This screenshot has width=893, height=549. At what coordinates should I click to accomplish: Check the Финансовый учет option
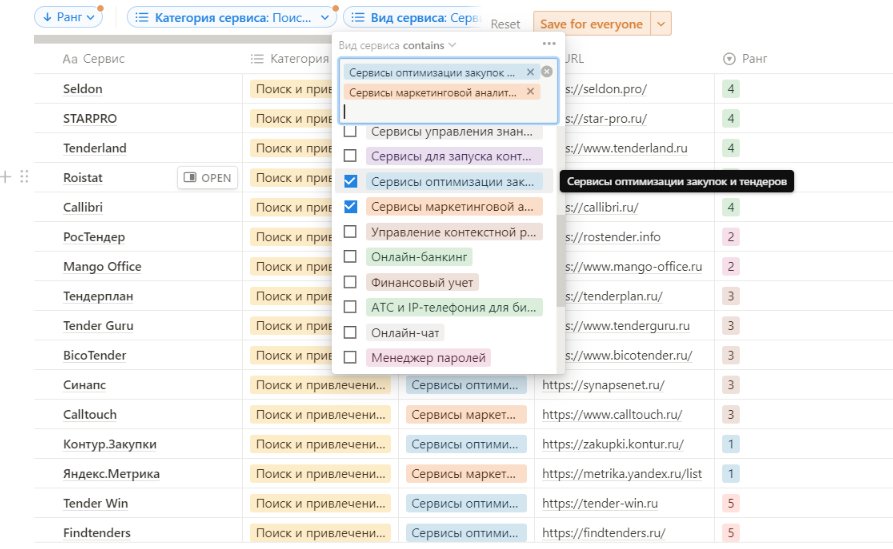pyautogui.click(x=350, y=282)
